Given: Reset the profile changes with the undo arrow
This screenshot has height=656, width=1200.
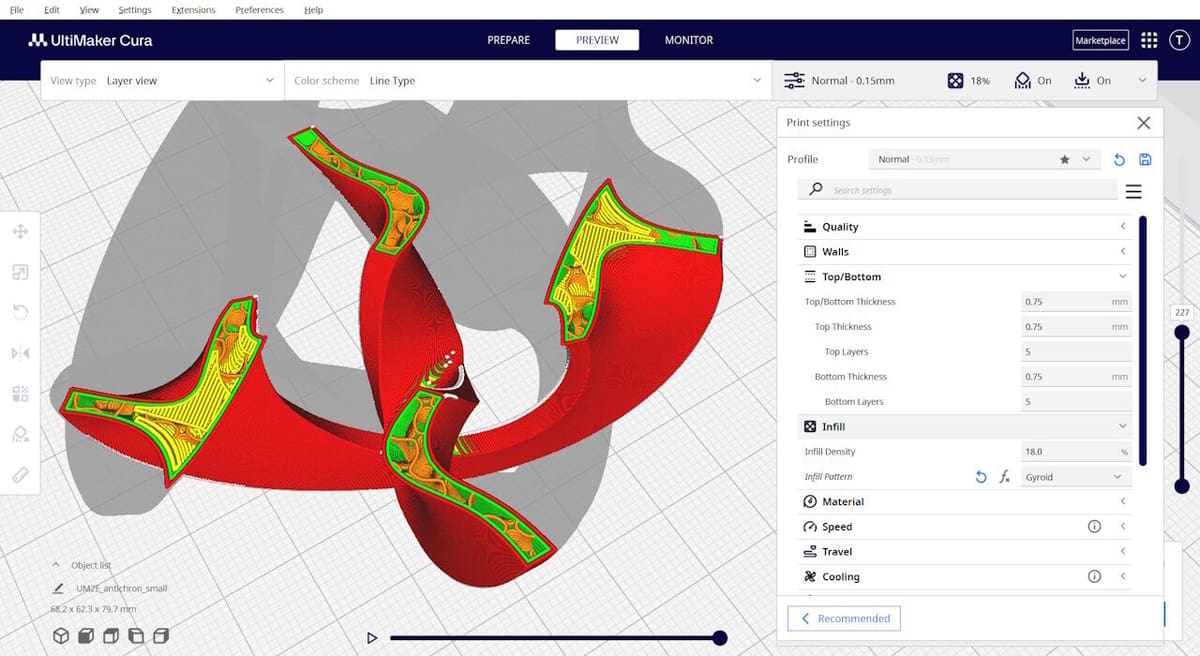Looking at the screenshot, I should pos(1120,159).
